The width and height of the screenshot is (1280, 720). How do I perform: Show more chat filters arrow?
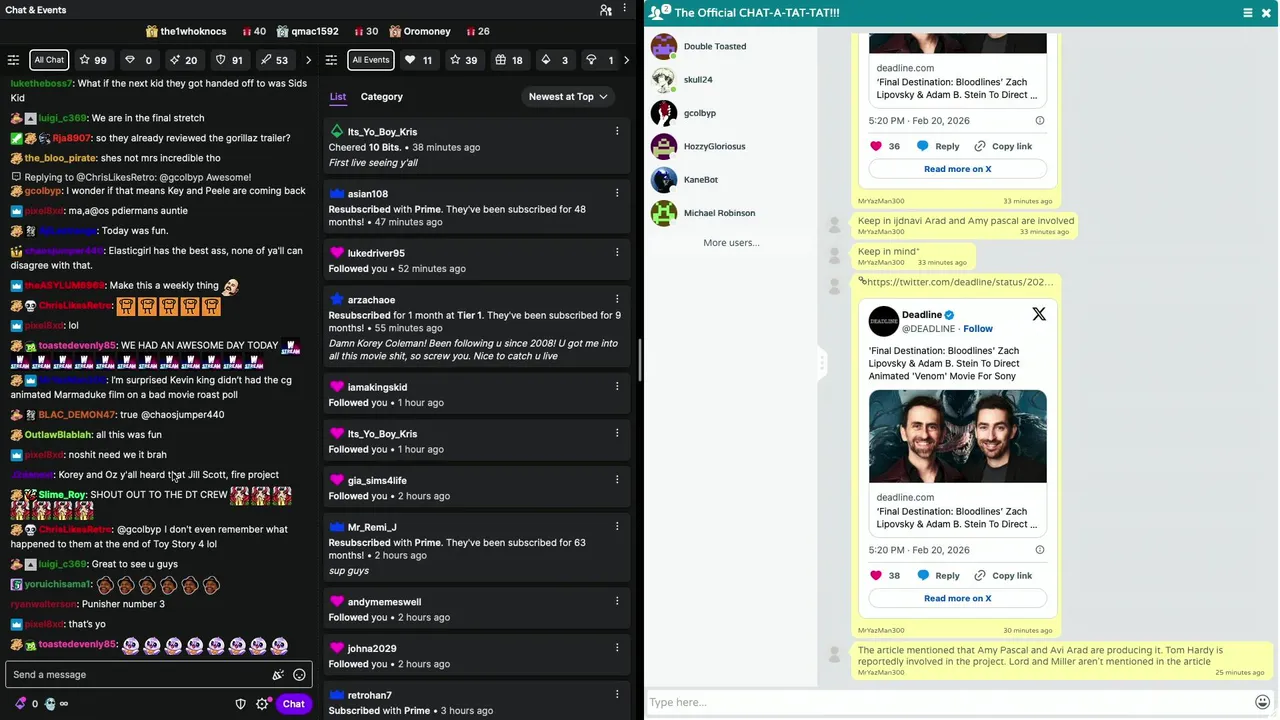tap(308, 60)
